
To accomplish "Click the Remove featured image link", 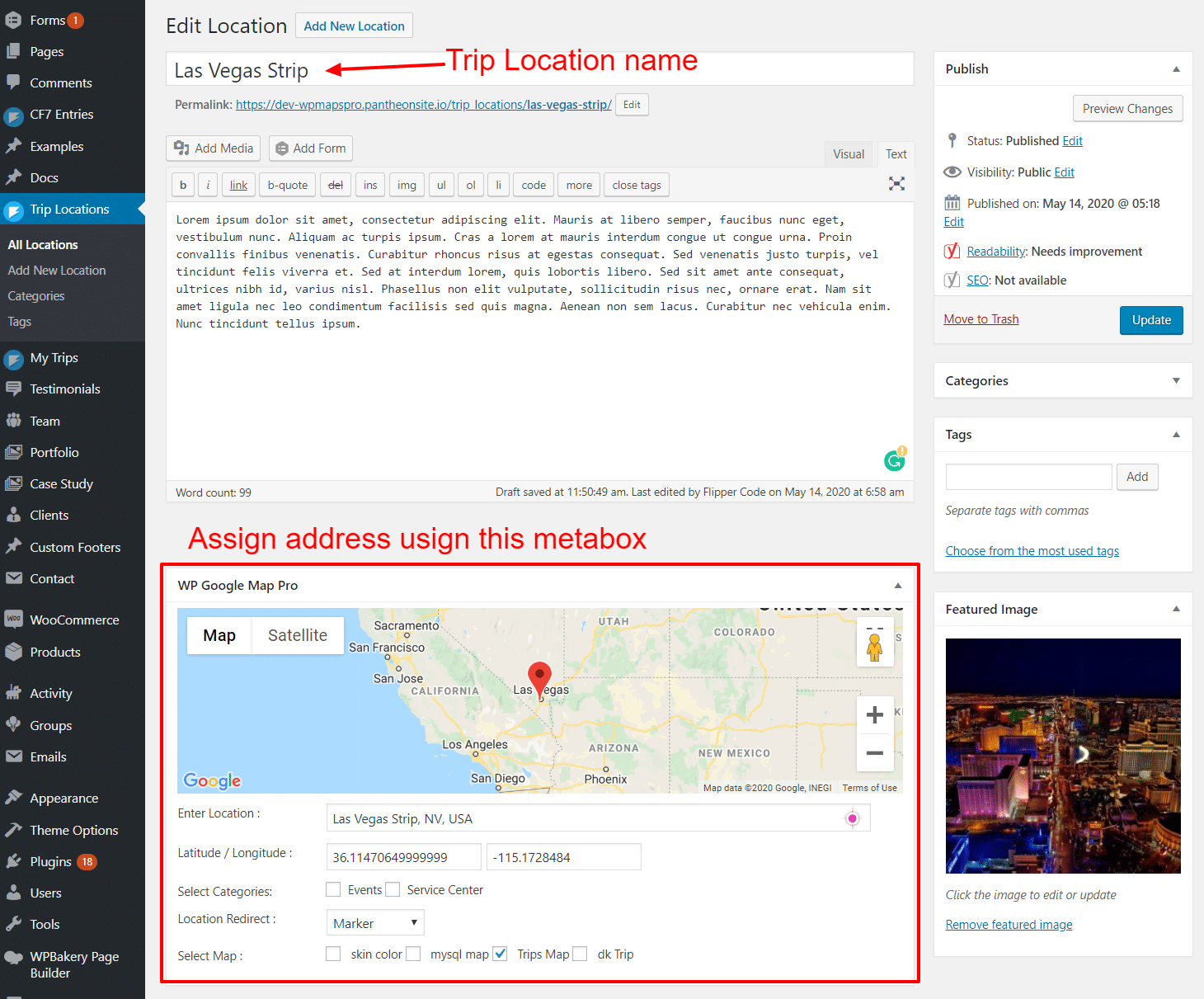I will tap(1008, 924).
